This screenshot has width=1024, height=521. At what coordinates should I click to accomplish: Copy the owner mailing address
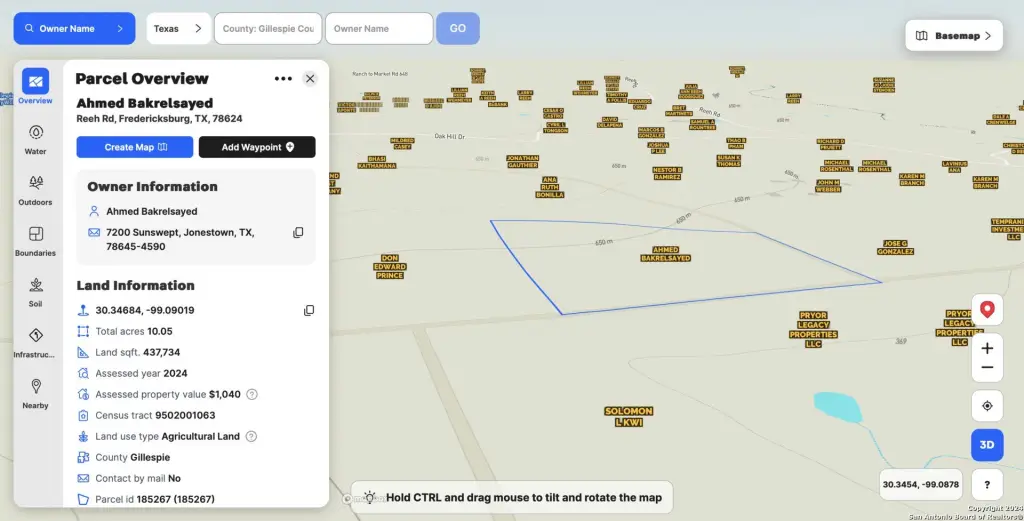click(x=298, y=233)
